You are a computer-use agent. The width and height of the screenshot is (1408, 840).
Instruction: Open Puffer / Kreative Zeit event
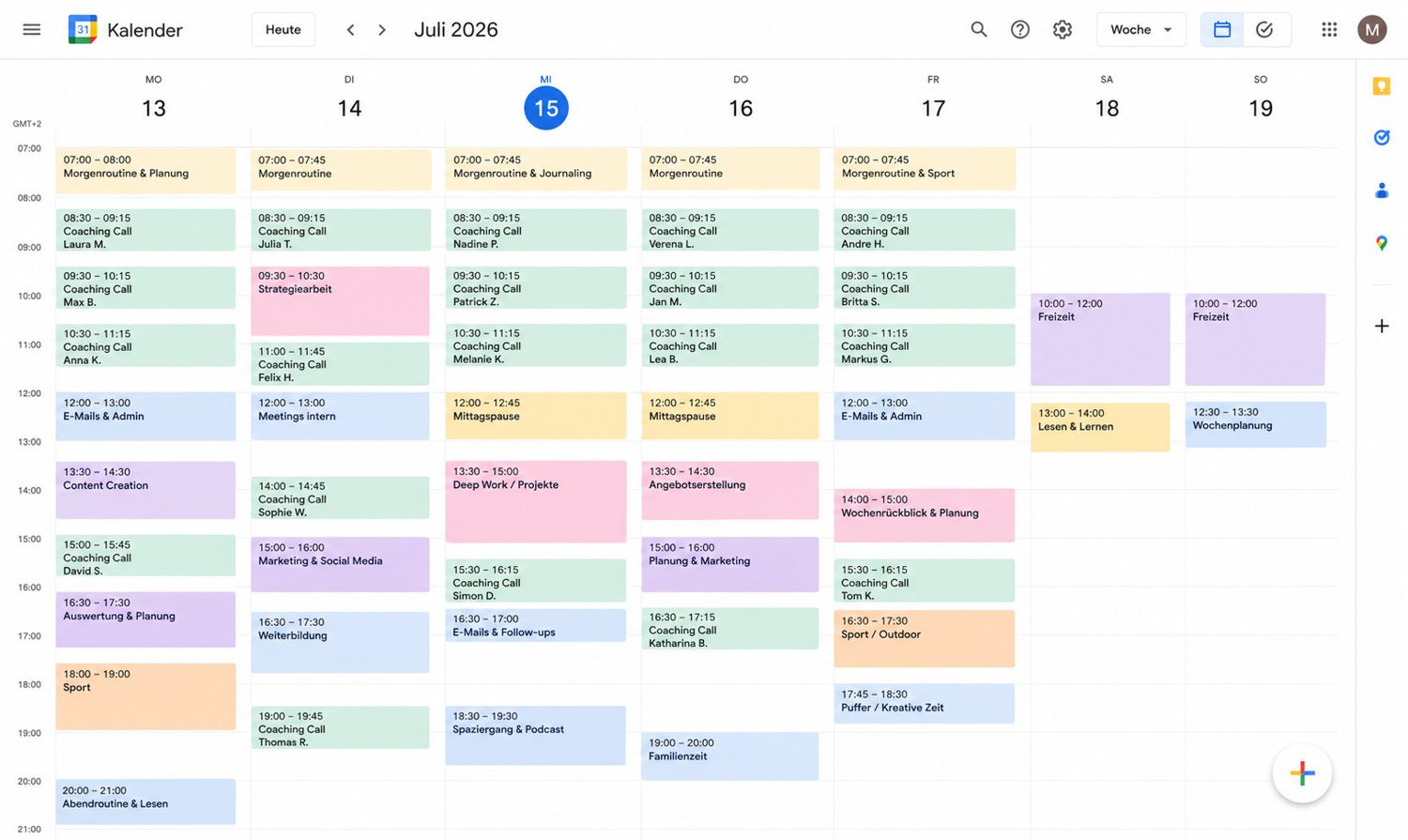925,704
